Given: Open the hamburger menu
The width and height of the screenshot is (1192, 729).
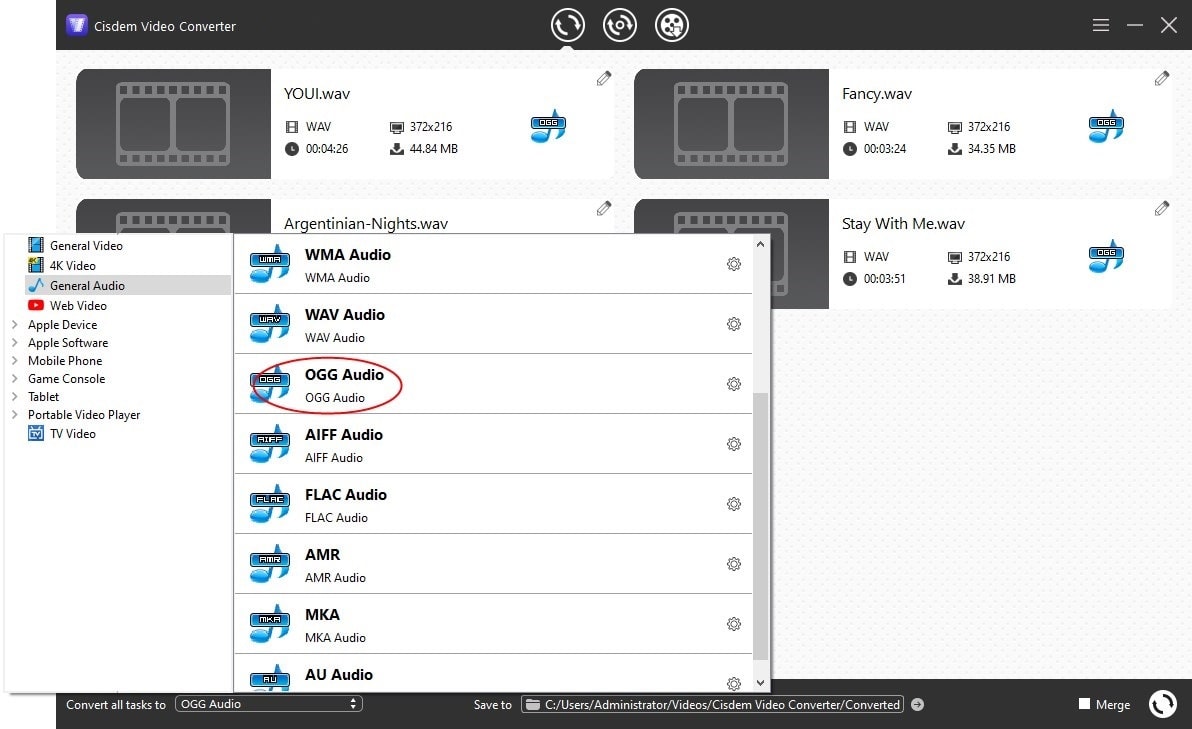Looking at the screenshot, I should pos(1100,24).
